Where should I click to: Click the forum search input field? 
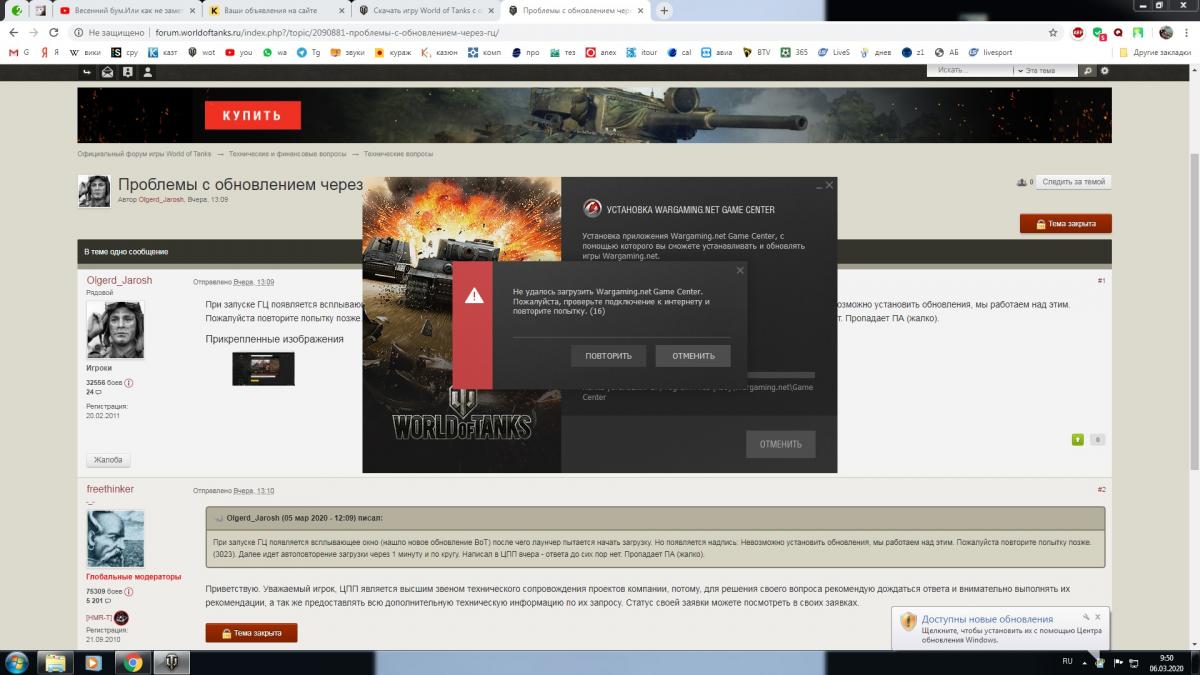tap(970, 71)
